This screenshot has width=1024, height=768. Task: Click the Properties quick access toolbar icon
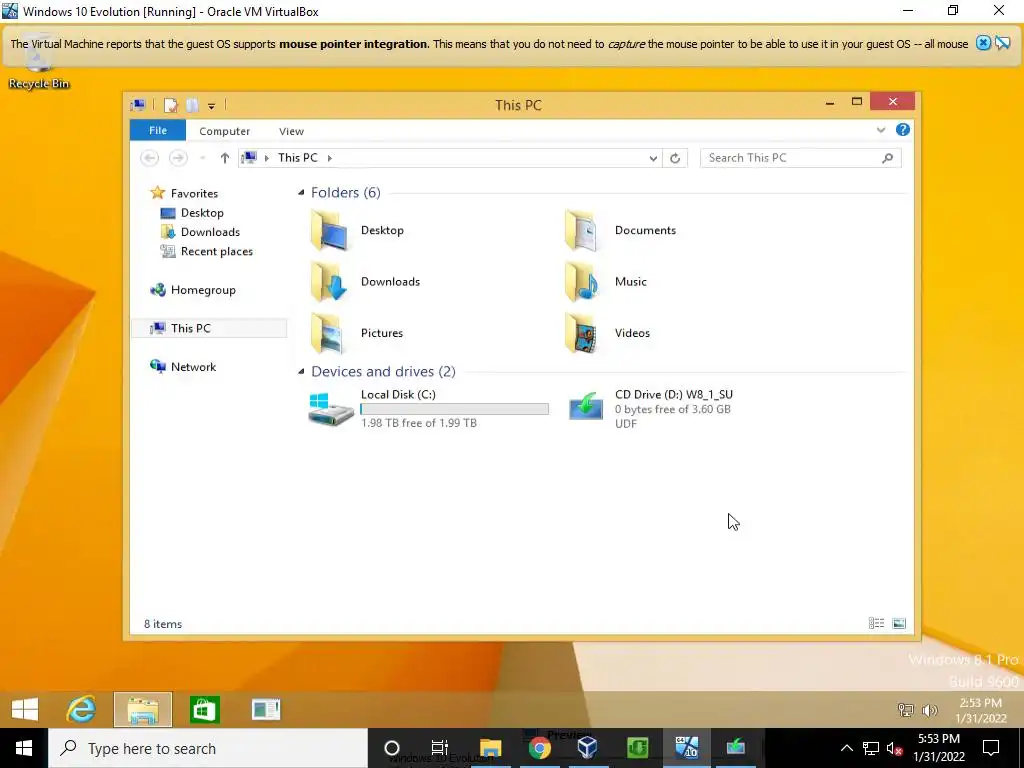[x=171, y=105]
